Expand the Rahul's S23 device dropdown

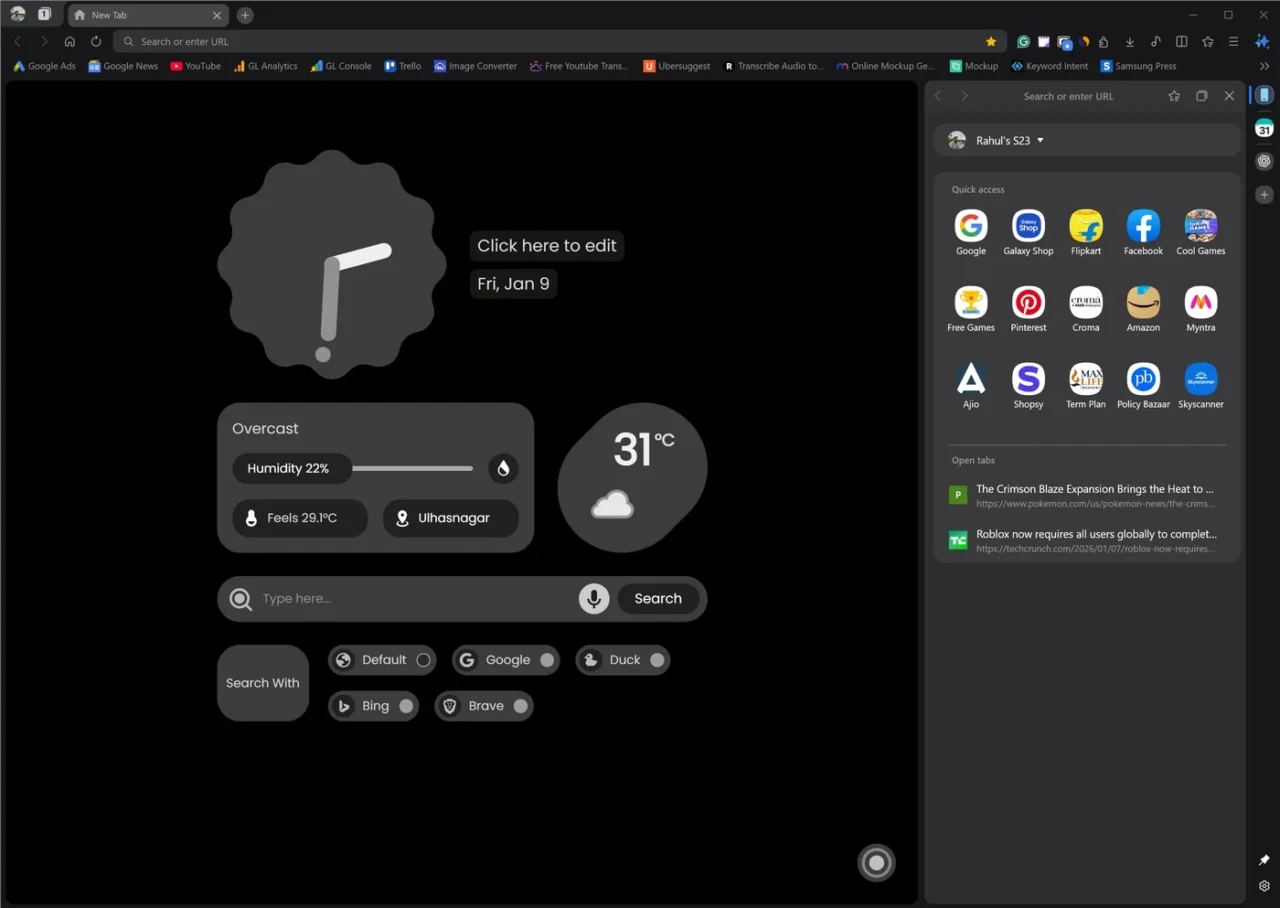coord(1040,141)
